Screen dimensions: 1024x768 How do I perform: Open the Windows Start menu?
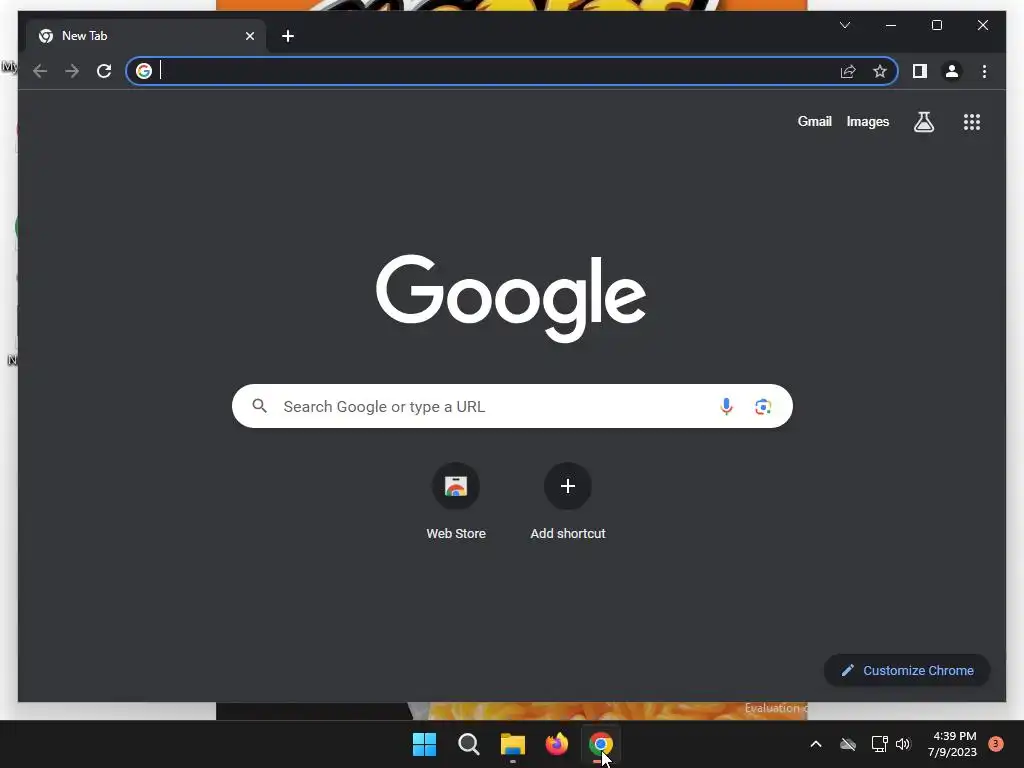[x=424, y=744]
